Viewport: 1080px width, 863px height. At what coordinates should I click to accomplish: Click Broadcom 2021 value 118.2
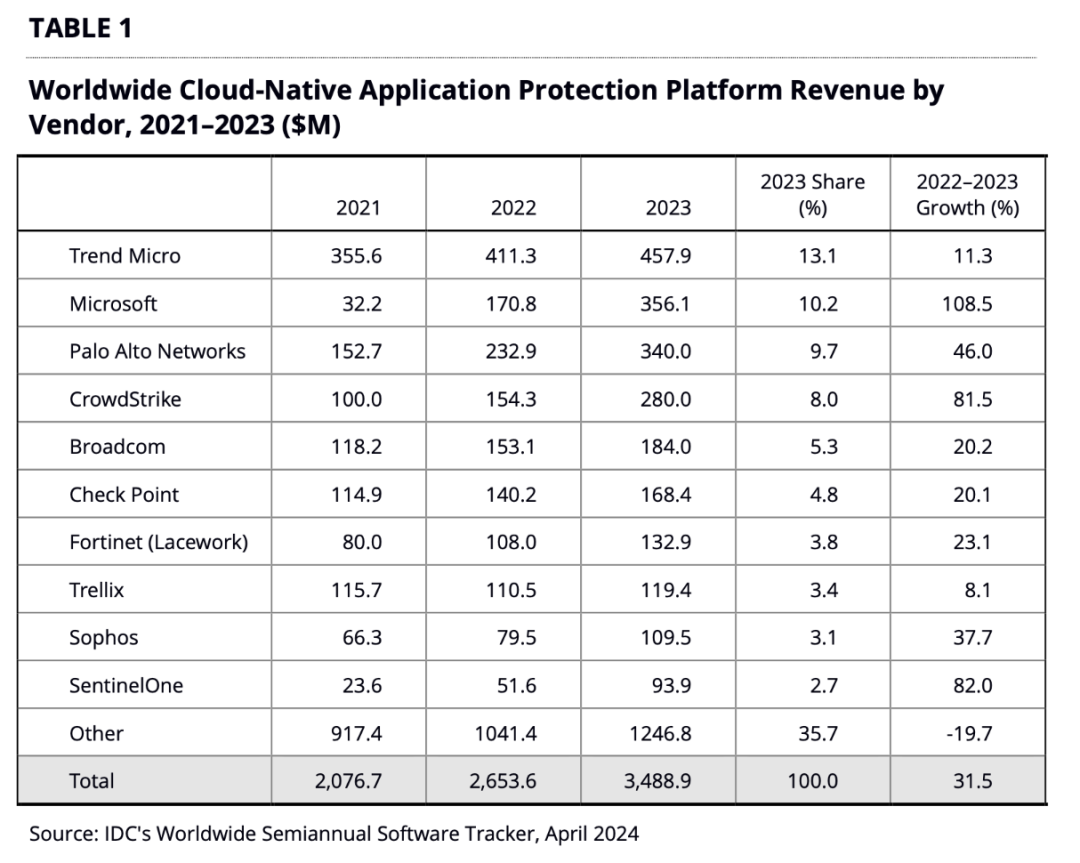click(x=356, y=446)
